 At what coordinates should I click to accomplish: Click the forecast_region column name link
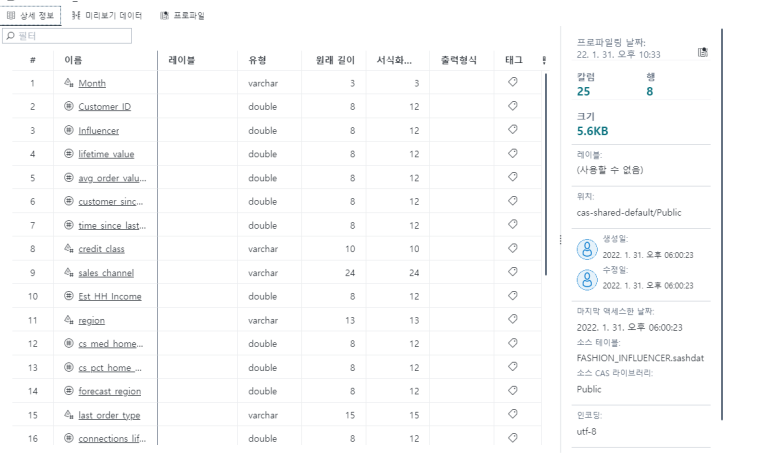point(110,391)
